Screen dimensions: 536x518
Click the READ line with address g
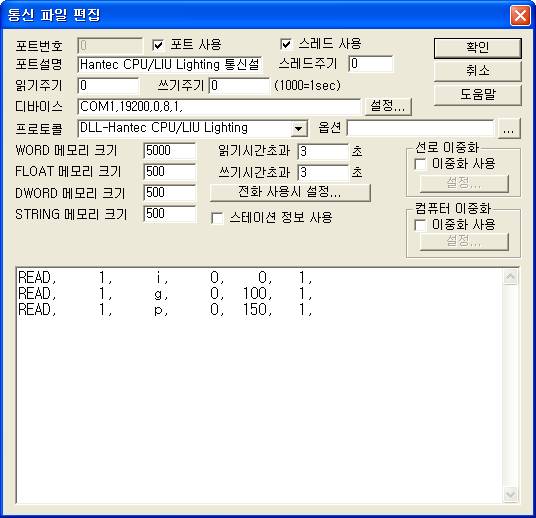coord(165,294)
